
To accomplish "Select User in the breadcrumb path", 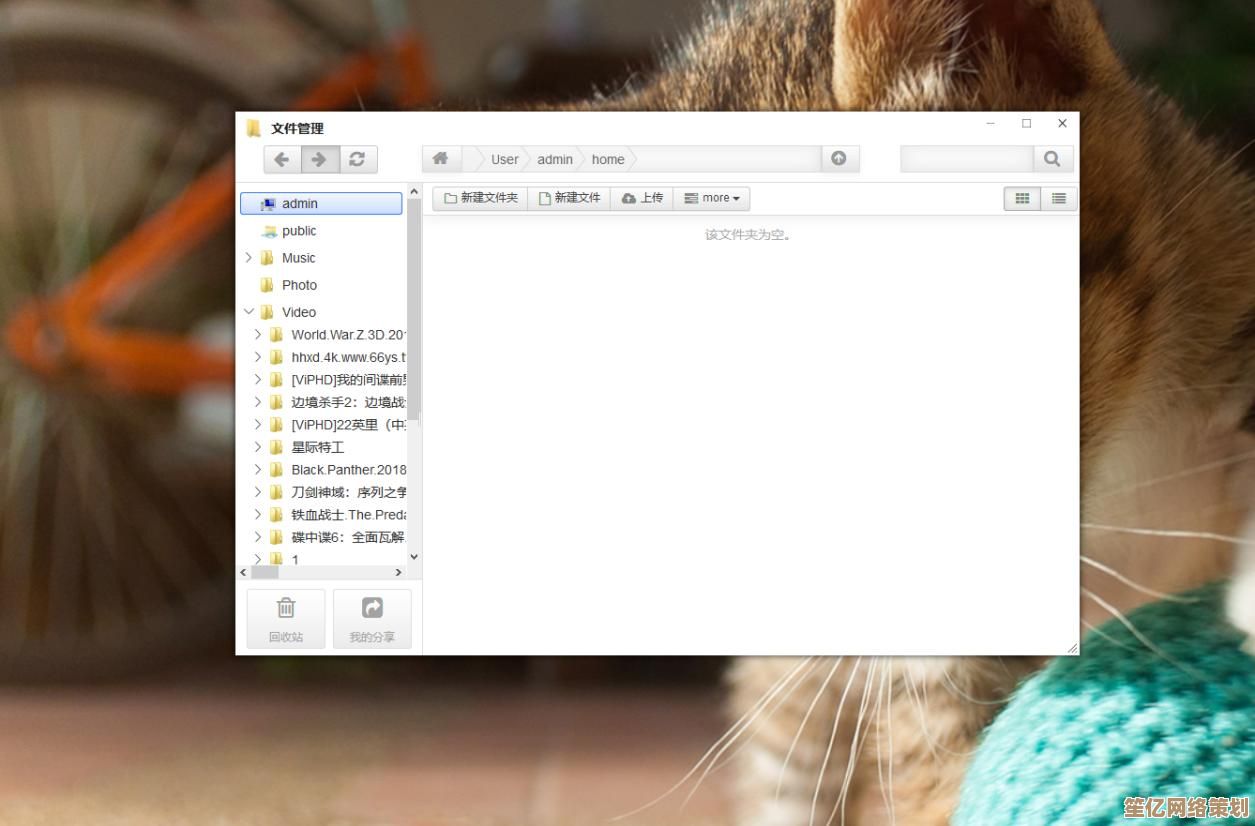I will pos(504,159).
